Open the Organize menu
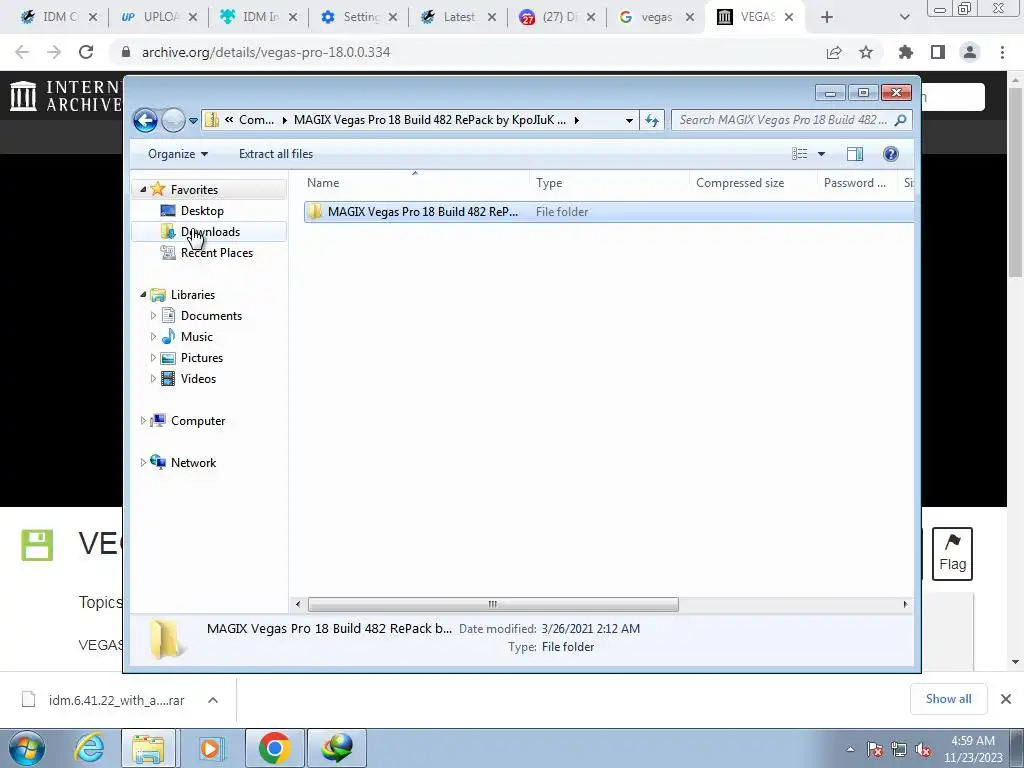Image resolution: width=1024 pixels, height=768 pixels. (x=178, y=154)
